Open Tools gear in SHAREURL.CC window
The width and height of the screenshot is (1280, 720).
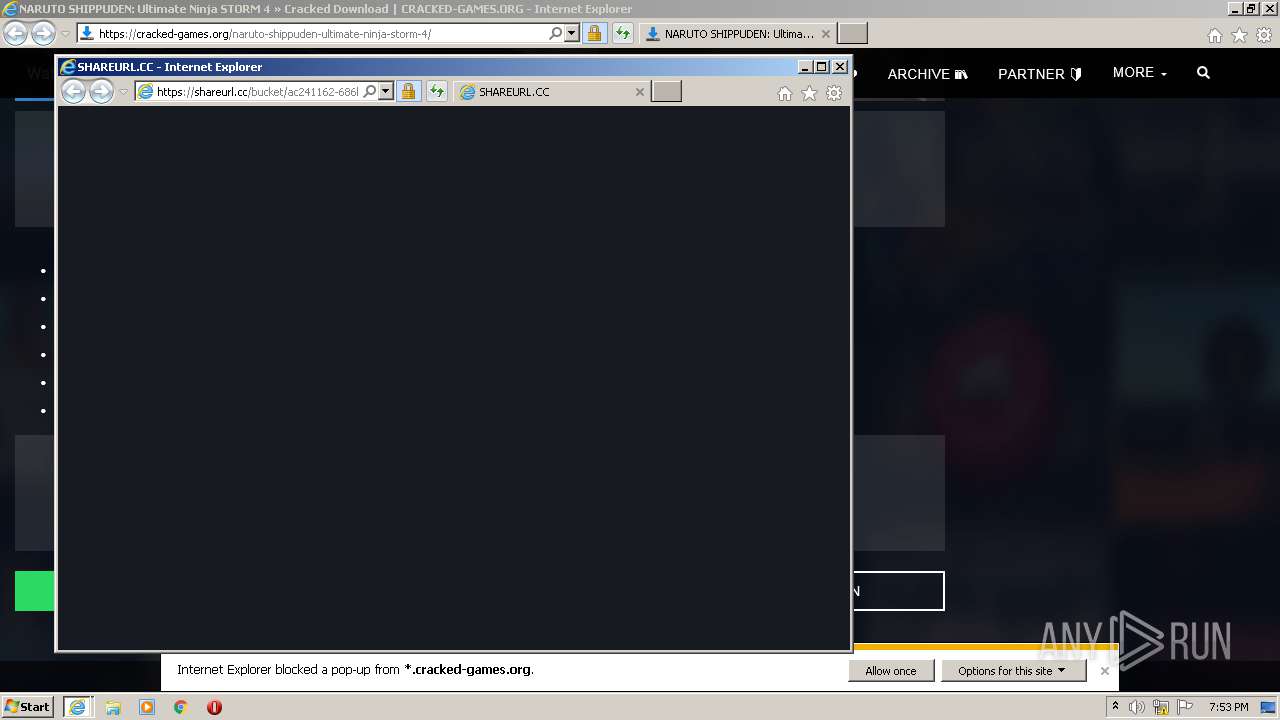tap(834, 93)
